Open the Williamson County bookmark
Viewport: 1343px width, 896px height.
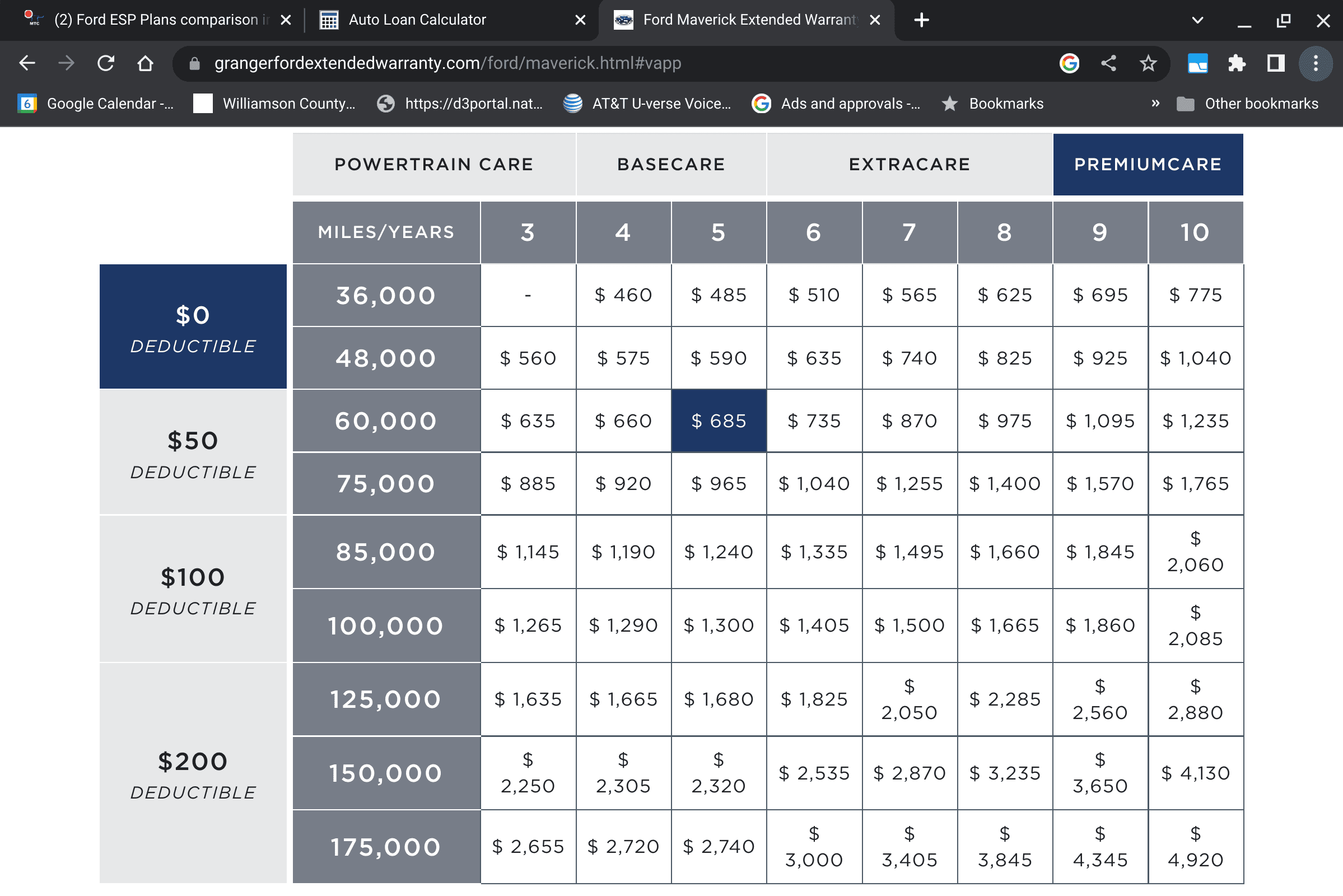274,104
